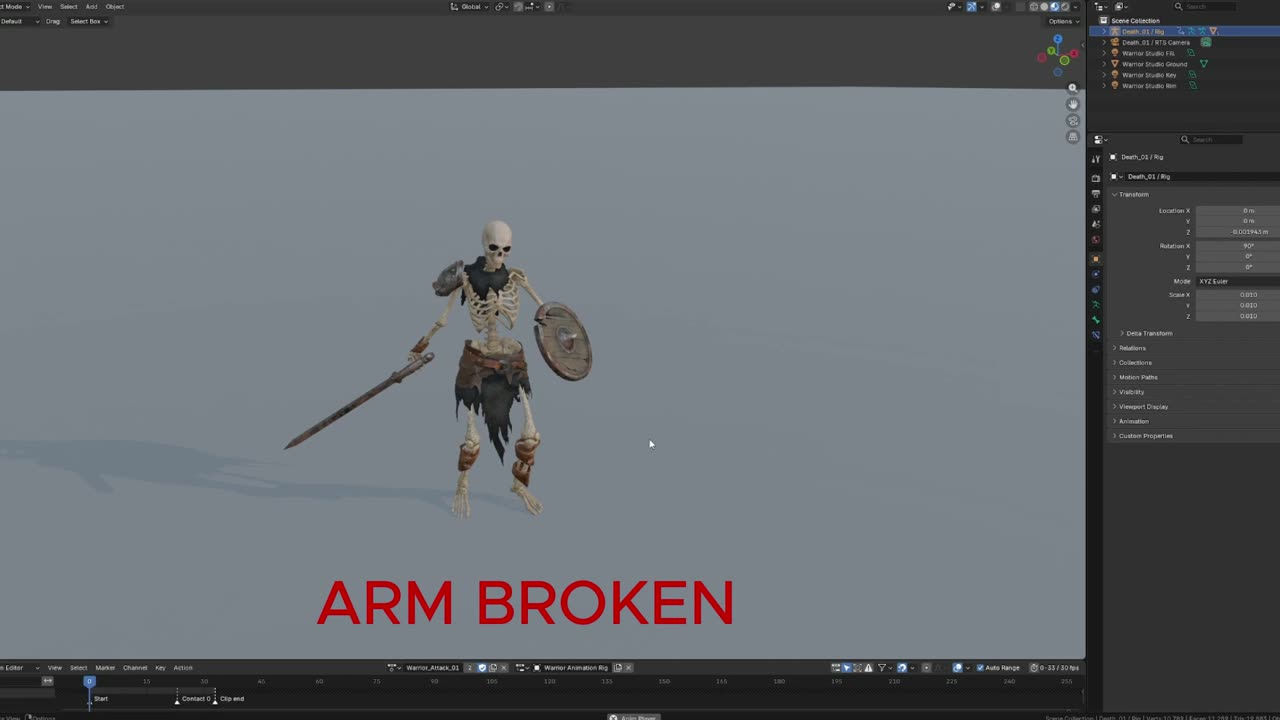Open the Action menu in timeline editor
1280x720 pixels.
click(x=183, y=668)
